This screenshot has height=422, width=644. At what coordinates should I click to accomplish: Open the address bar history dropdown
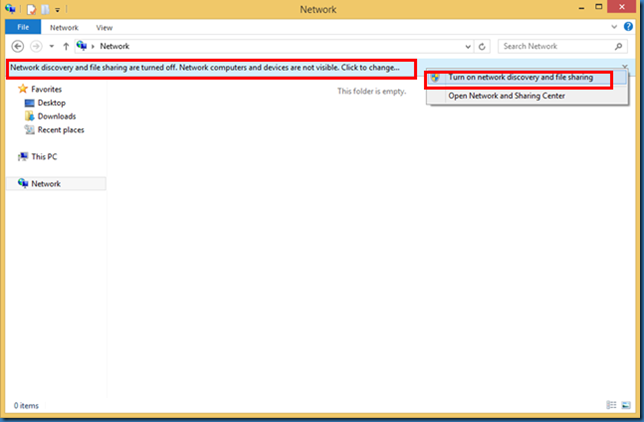[x=468, y=46]
